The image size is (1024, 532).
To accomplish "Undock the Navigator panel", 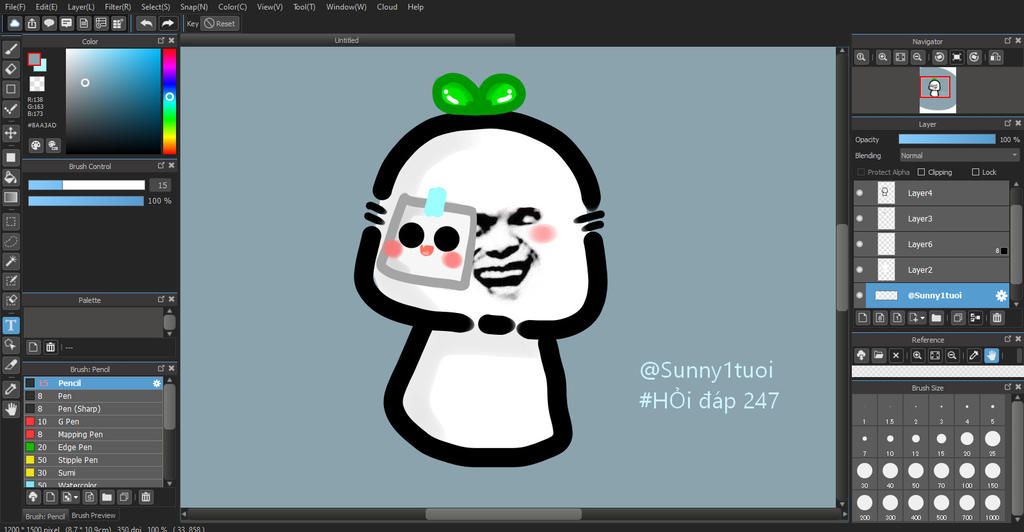I will pyautogui.click(x=1008, y=40).
